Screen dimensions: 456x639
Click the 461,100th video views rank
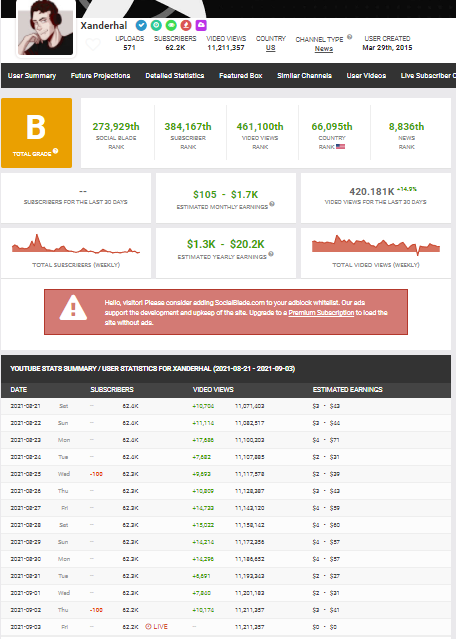[x=260, y=127]
